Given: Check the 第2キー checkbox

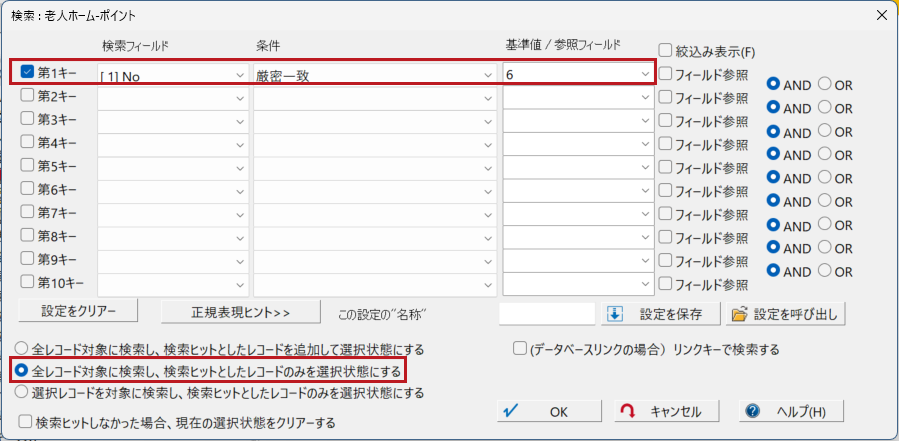Looking at the screenshot, I should coord(27,96).
